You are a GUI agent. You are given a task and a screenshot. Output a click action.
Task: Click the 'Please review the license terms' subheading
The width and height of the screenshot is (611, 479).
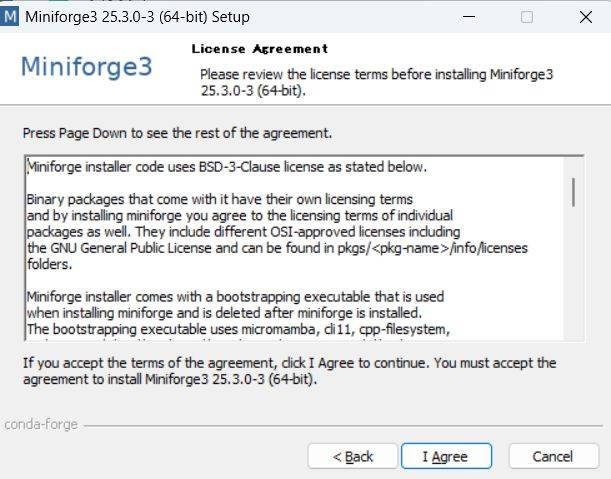coord(376,82)
